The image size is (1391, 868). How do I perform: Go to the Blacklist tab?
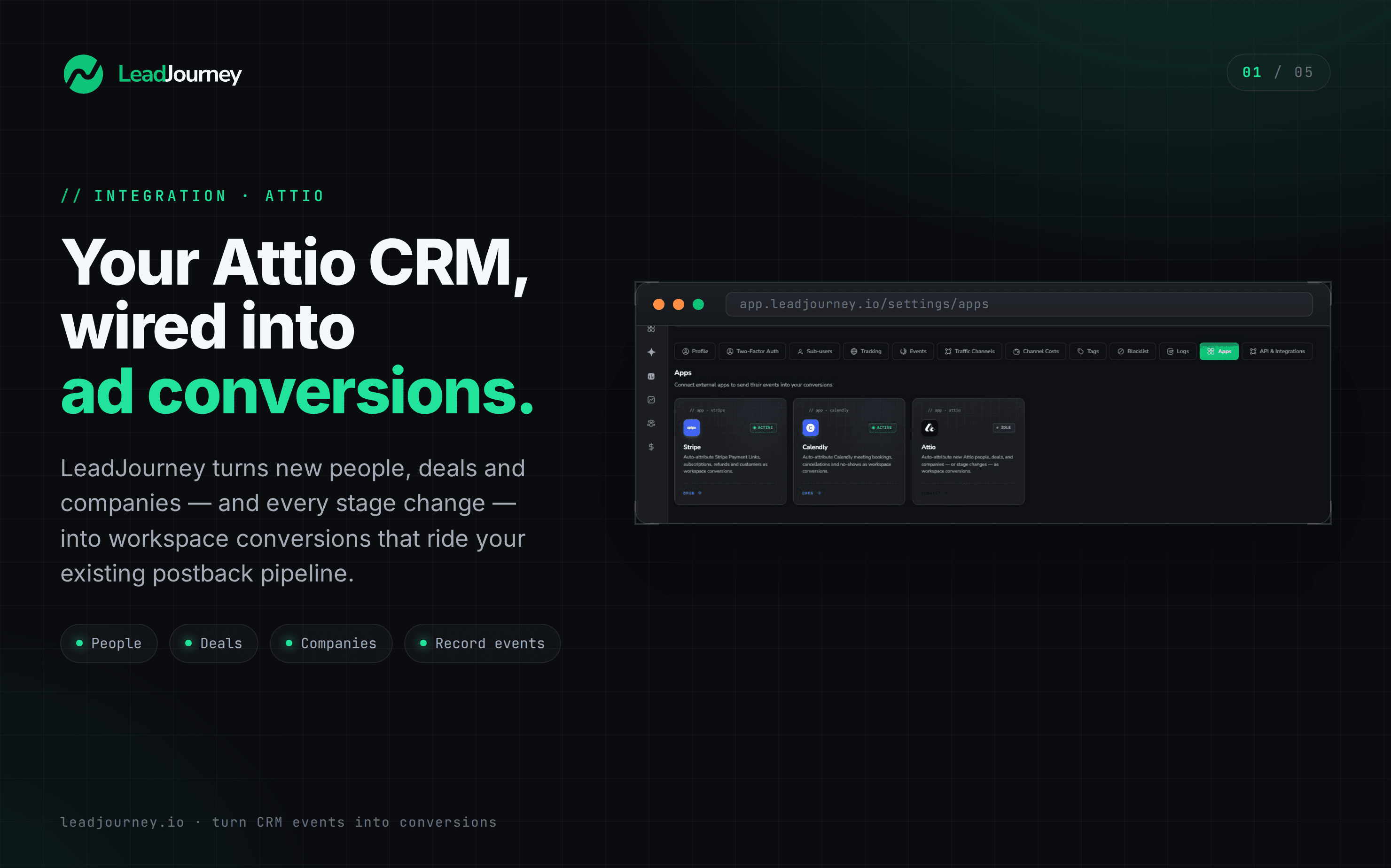click(1133, 351)
